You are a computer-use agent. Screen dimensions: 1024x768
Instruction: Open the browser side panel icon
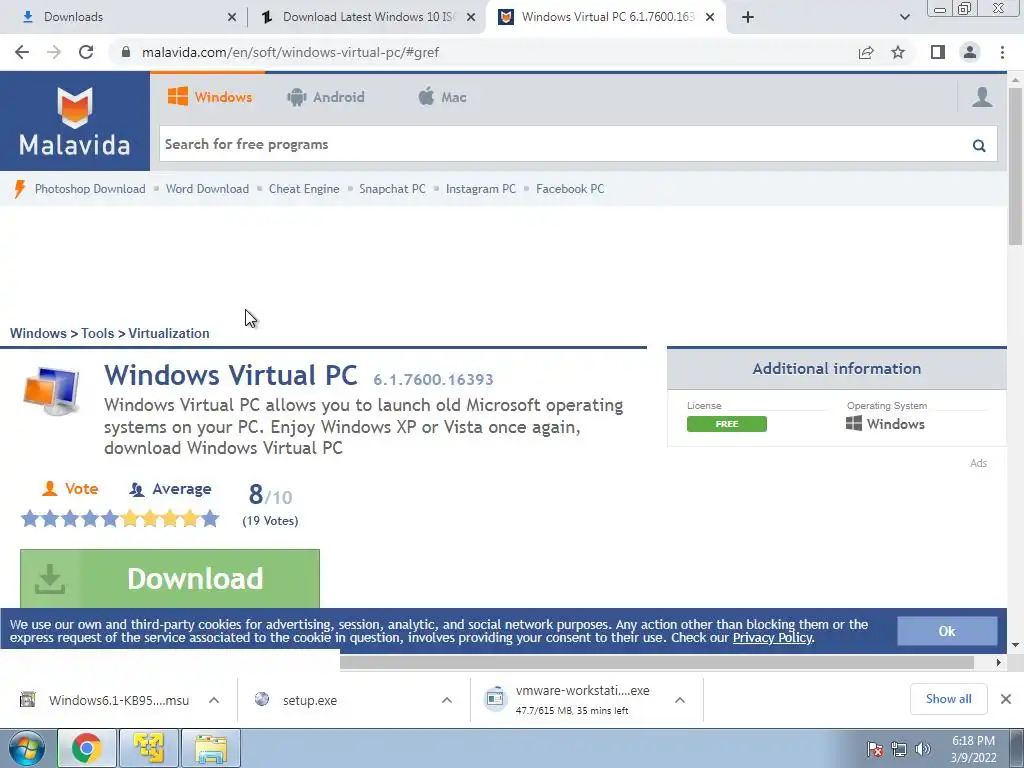pos(938,52)
